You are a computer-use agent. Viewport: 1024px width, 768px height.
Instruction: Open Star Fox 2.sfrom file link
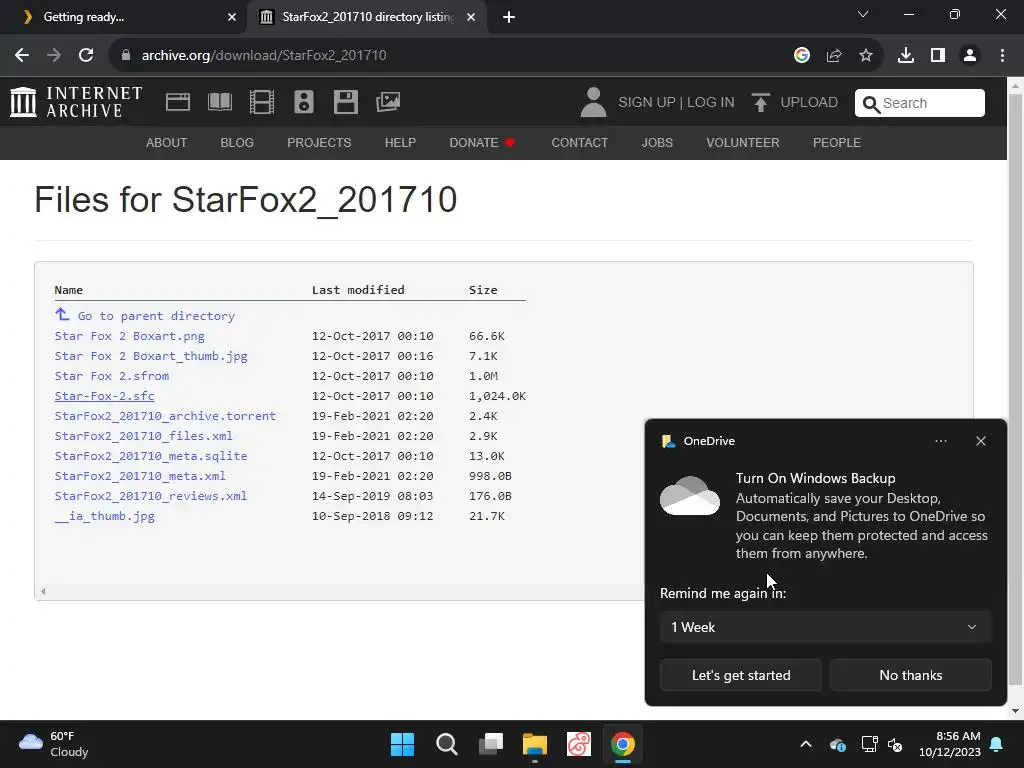[x=112, y=376]
